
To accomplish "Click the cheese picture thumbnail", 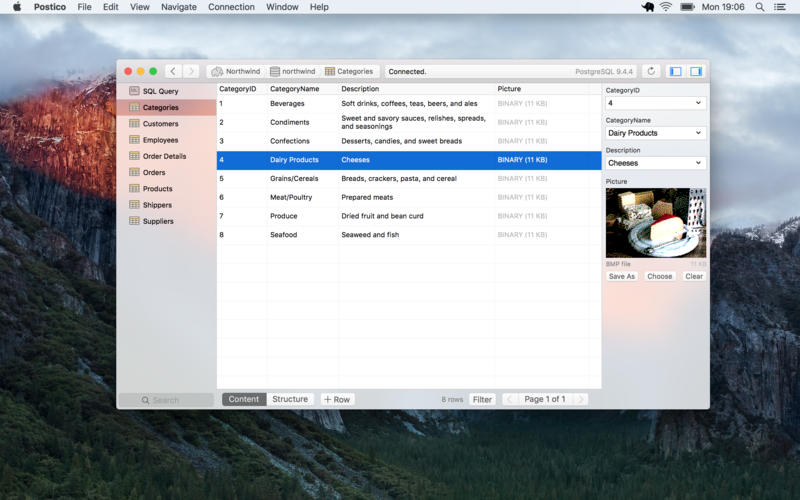I will point(655,223).
